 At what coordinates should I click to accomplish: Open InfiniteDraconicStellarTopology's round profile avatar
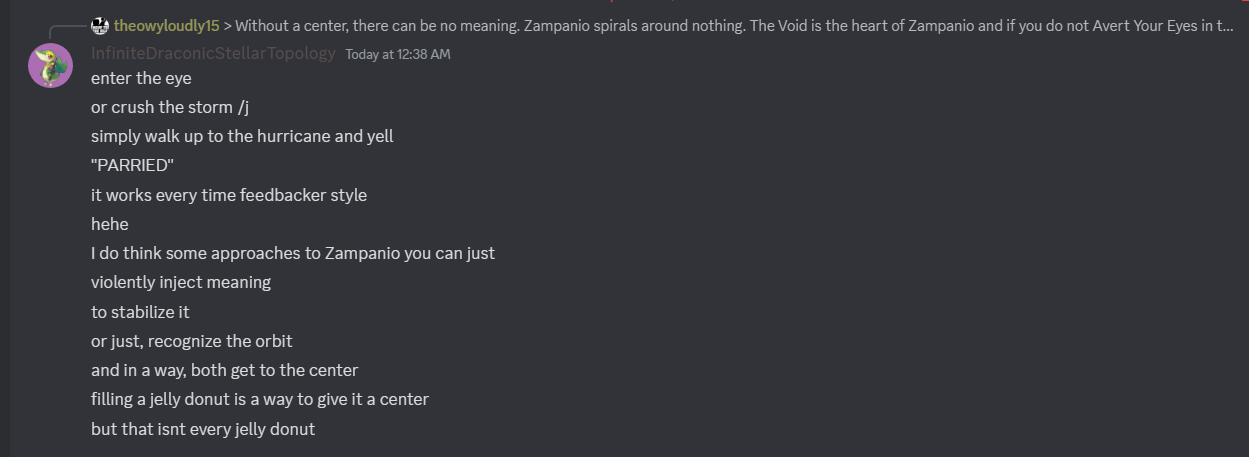point(50,66)
